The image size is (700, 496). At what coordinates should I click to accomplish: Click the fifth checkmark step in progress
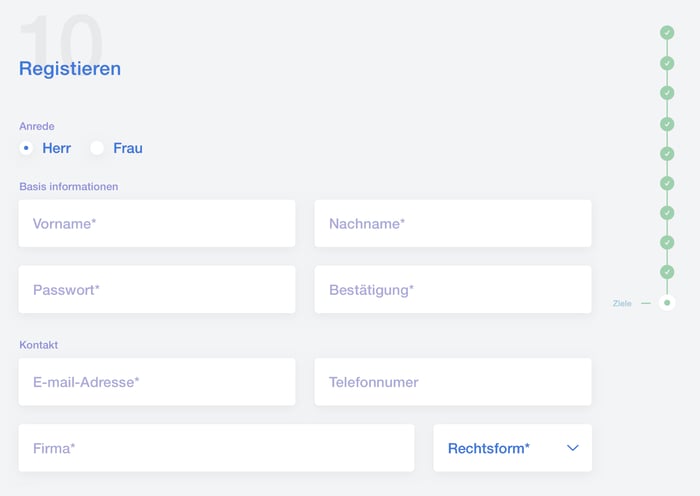pos(667,153)
